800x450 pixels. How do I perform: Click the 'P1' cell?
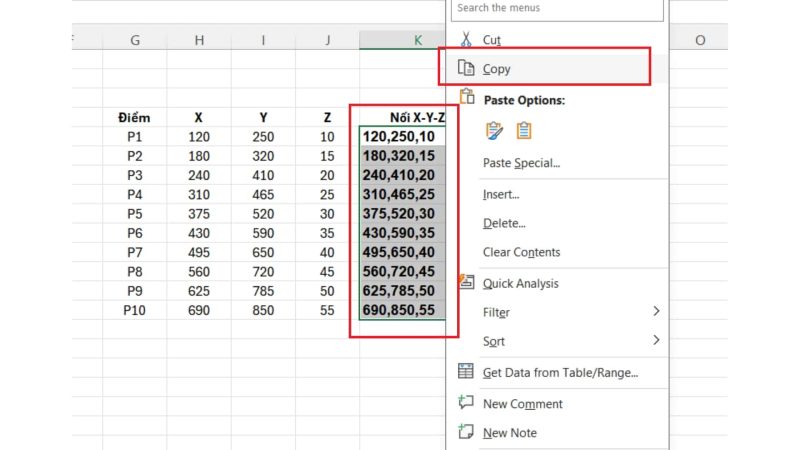click(135, 137)
